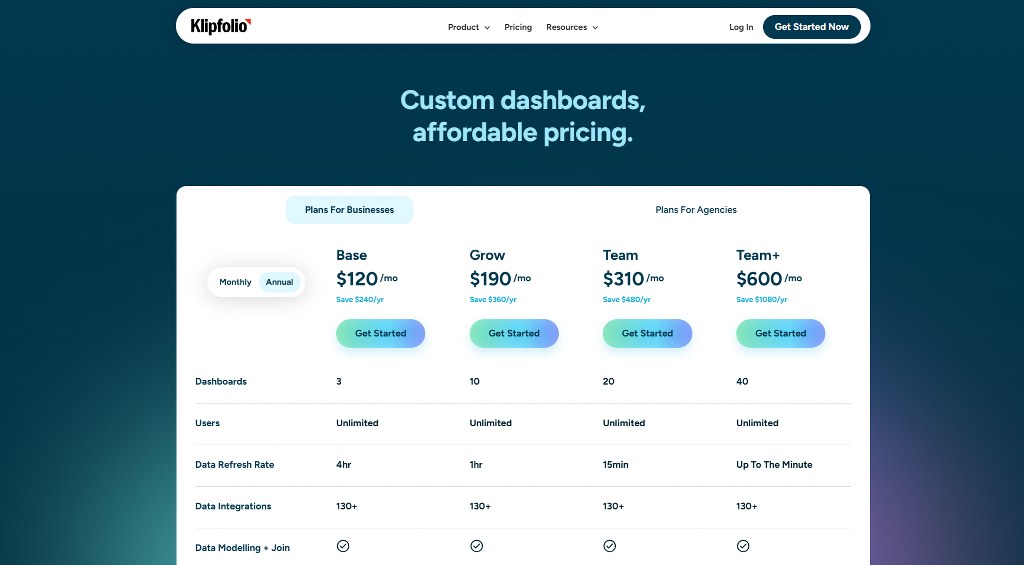Click the Users row label
This screenshot has height=565, width=1024.
pyautogui.click(x=207, y=423)
